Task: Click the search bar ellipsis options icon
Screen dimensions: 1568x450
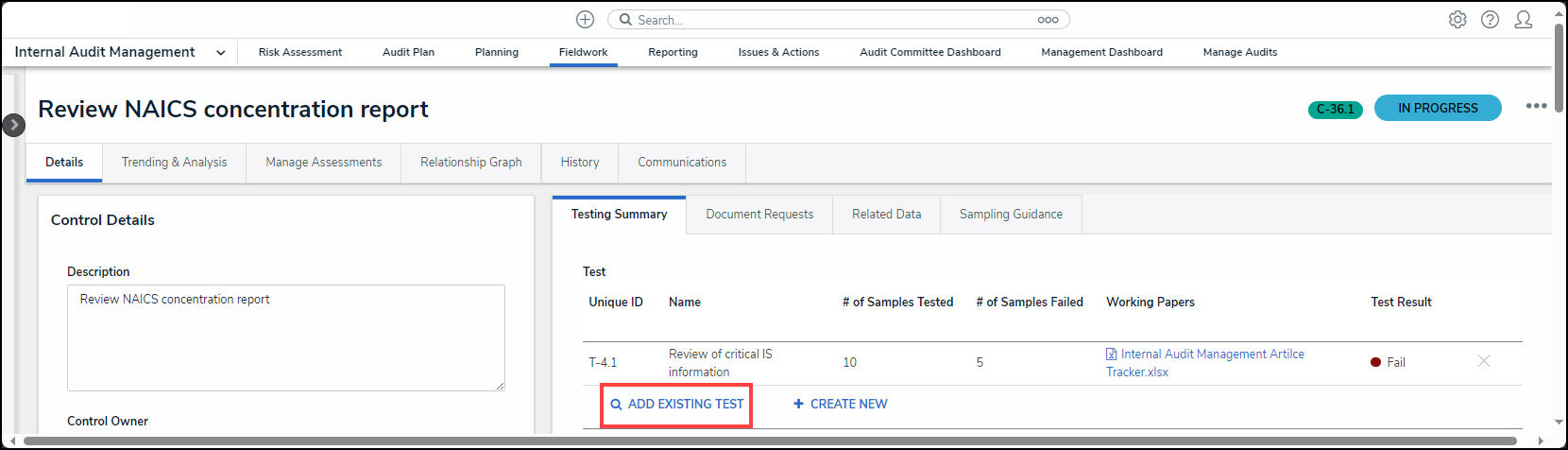Action: point(1048,20)
